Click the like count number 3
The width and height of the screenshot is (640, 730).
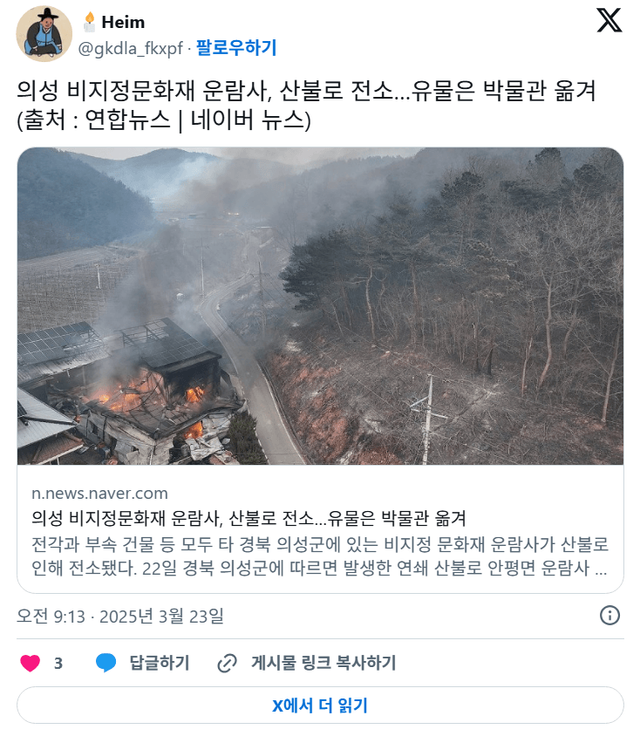coord(58,663)
